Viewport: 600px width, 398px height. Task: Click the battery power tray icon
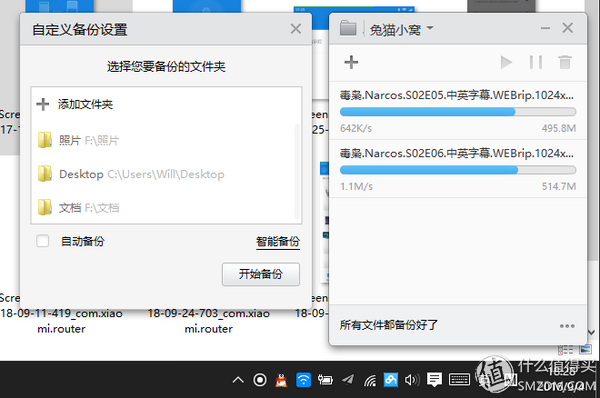[325, 380]
